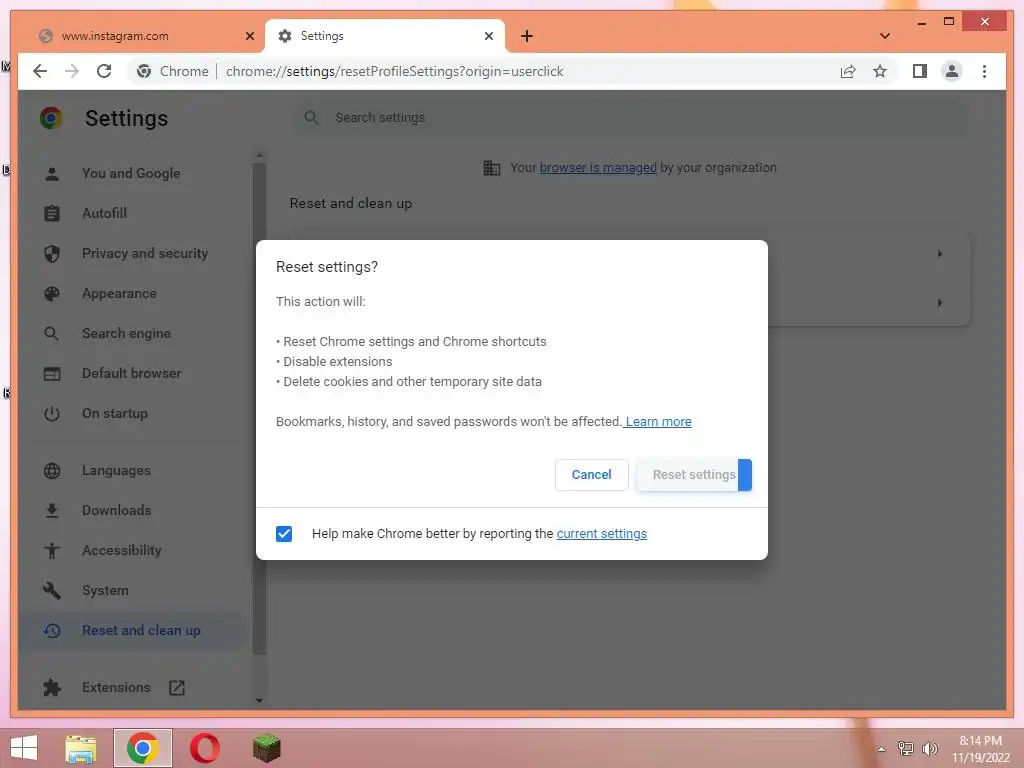Open On startup settings
1024x768 pixels.
(x=115, y=413)
